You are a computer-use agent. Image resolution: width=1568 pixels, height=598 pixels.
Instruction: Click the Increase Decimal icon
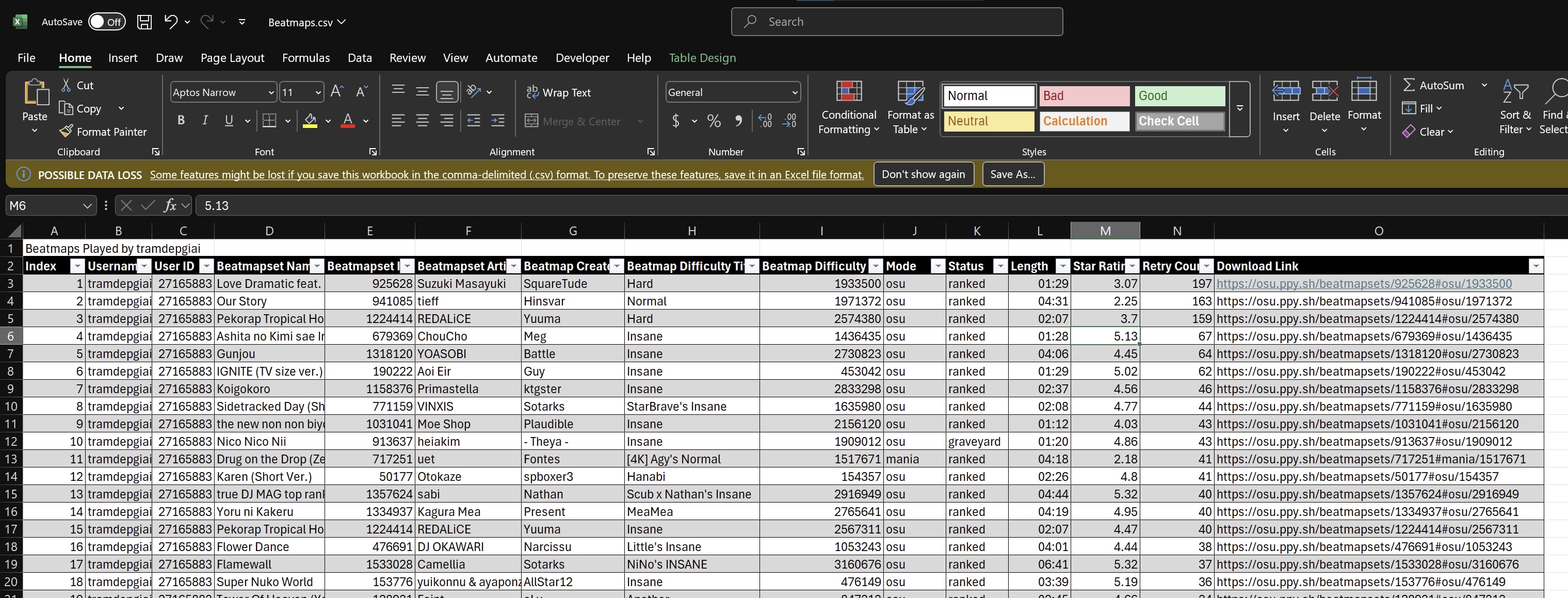(x=765, y=121)
